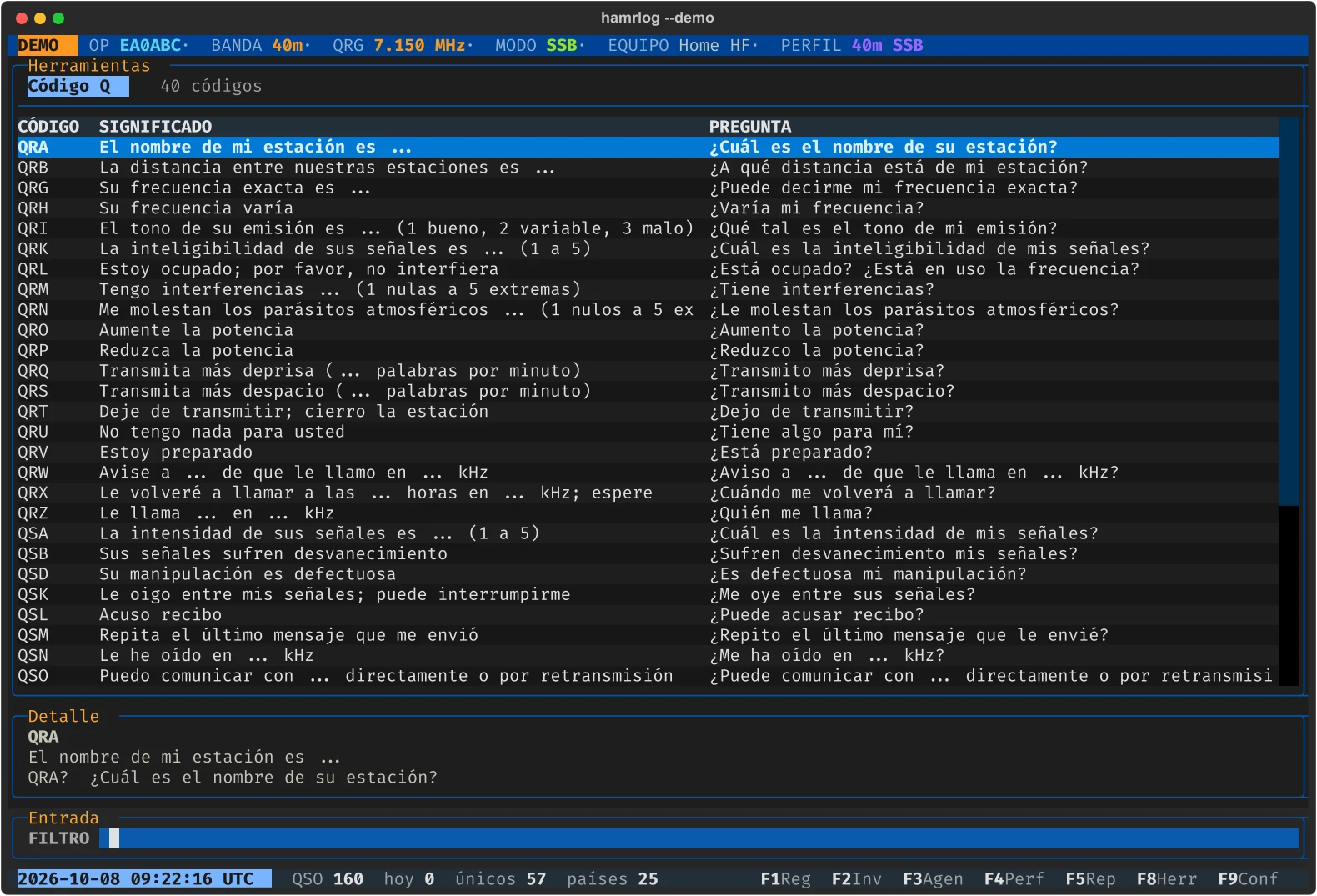This screenshot has height=896, width=1317.
Task: Select the QSO communicate directly row
Action: click(x=648, y=676)
